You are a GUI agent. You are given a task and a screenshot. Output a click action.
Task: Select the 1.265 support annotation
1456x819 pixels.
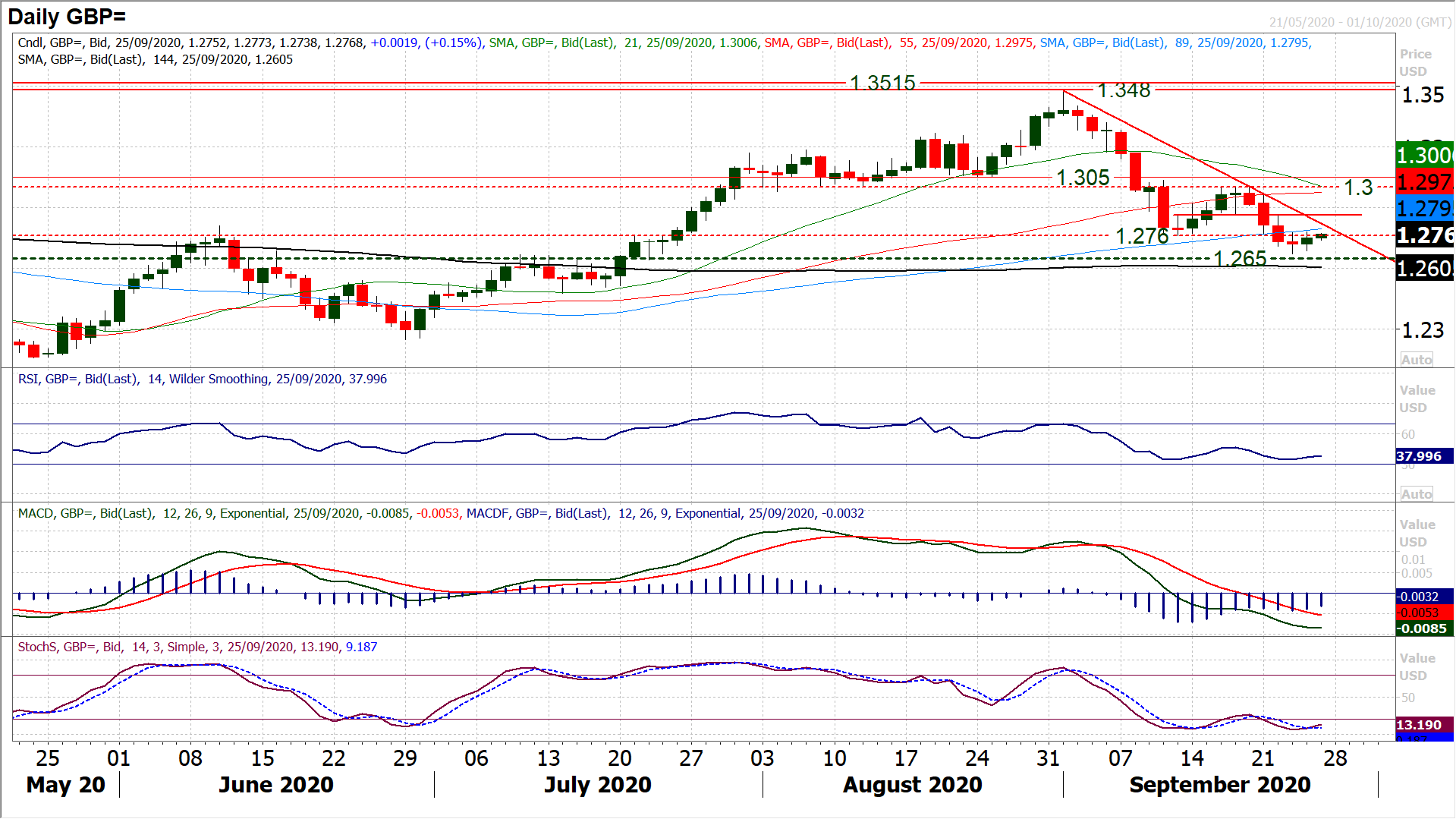tap(1240, 259)
